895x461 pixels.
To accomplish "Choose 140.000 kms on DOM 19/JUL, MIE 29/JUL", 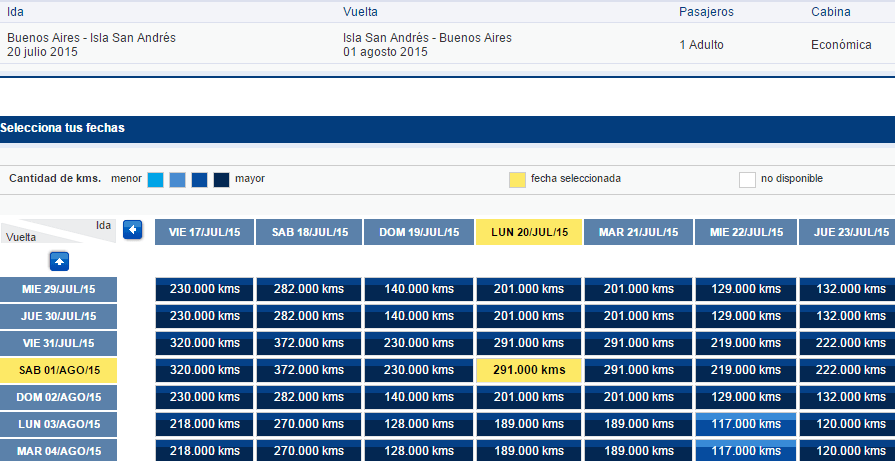I will (419, 289).
